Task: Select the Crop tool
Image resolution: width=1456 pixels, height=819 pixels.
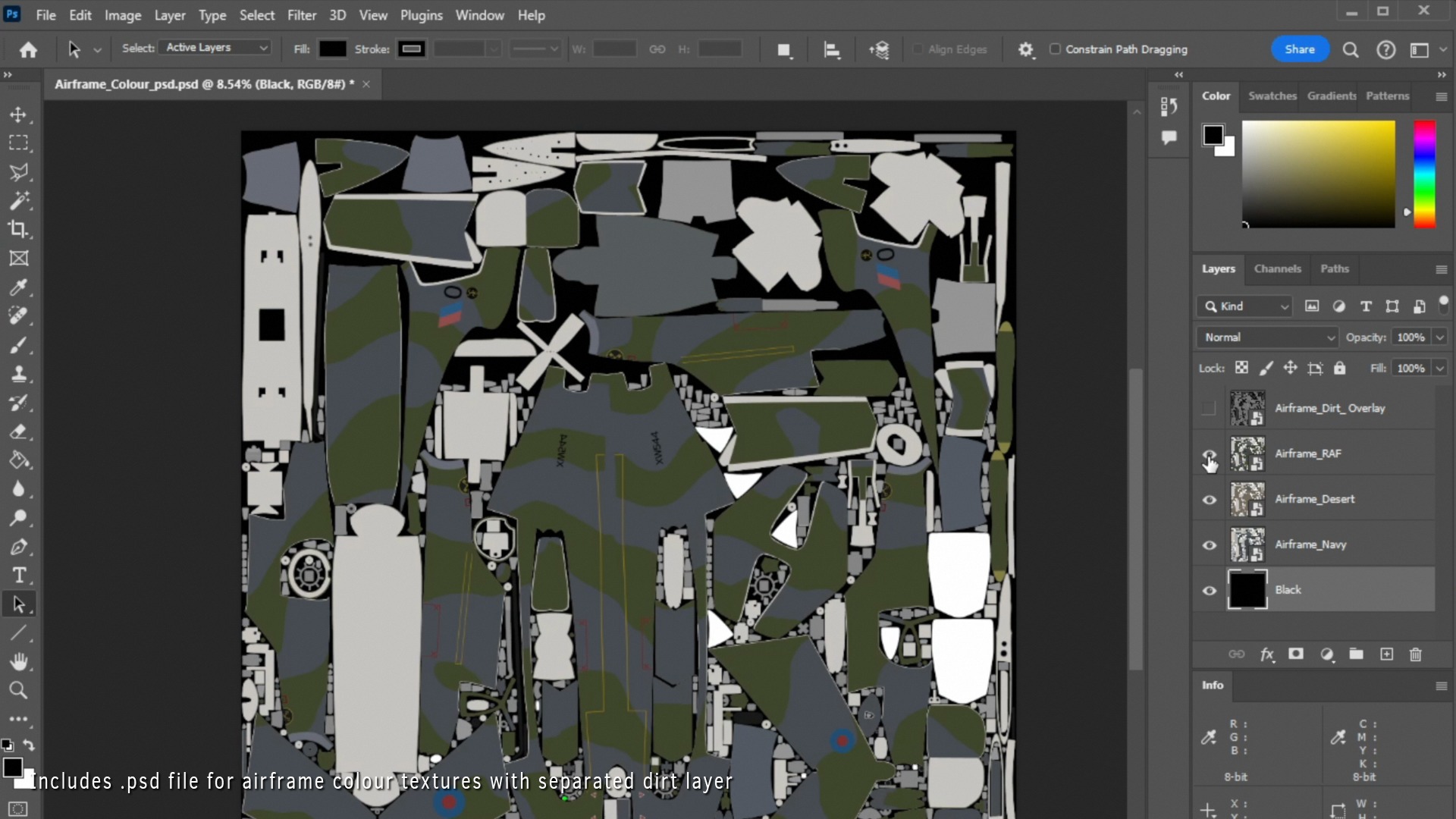Action: click(x=18, y=229)
